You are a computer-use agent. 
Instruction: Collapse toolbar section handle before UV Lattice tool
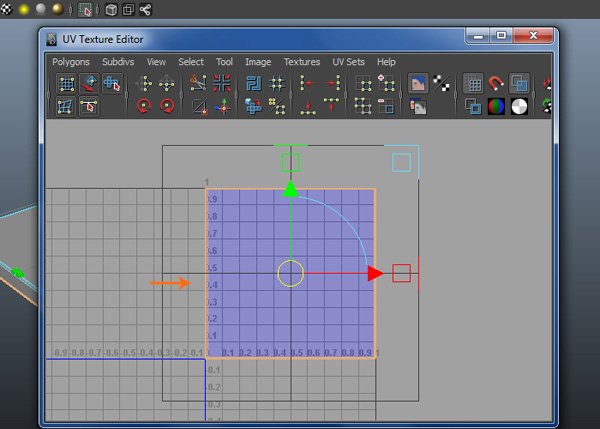pos(49,95)
